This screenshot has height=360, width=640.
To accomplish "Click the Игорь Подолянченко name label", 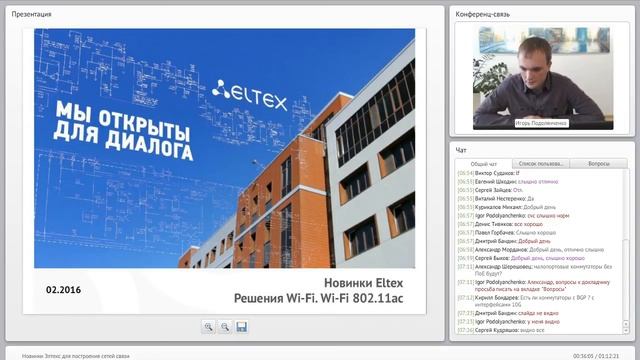I will (x=541, y=123).
